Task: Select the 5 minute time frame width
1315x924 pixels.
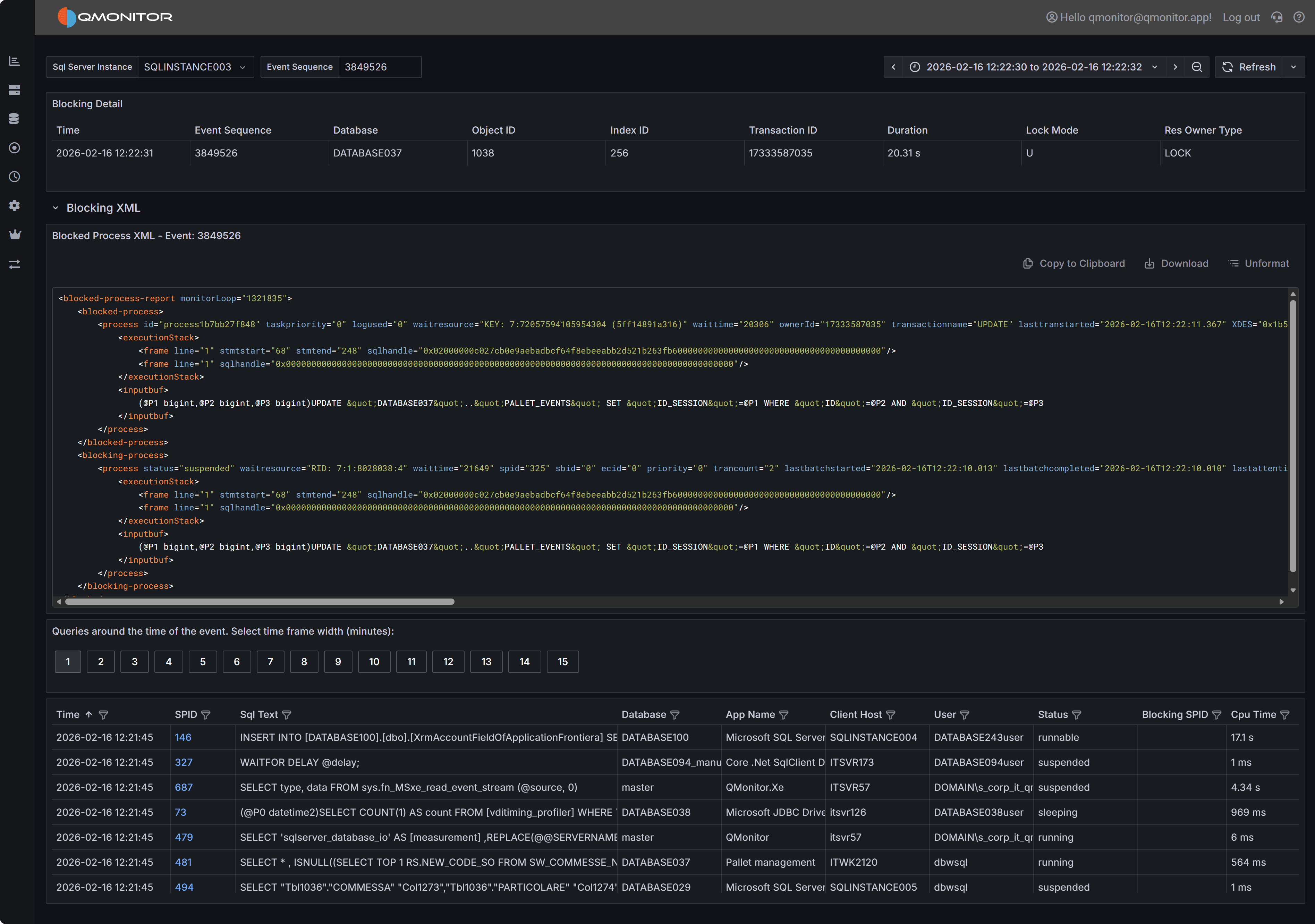Action: pyautogui.click(x=203, y=662)
